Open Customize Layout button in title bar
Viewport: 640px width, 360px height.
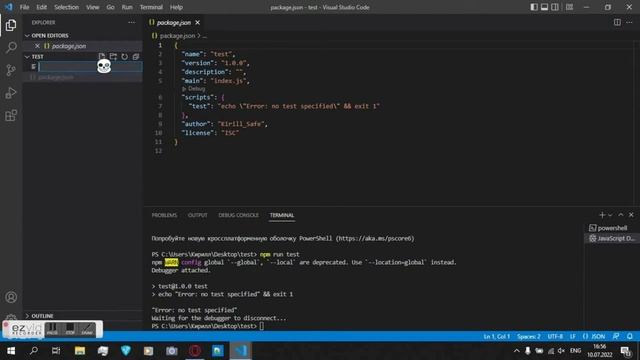(x=569, y=7)
